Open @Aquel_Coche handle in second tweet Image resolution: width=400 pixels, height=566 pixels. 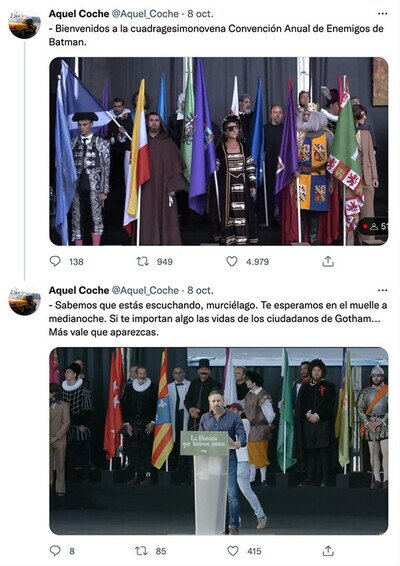click(x=145, y=290)
